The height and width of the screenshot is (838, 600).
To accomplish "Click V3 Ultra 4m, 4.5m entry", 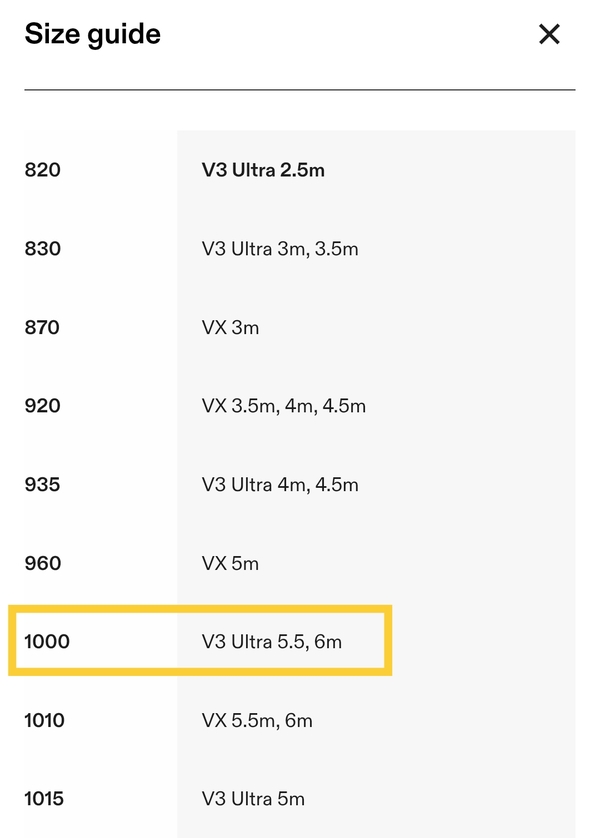I will [x=280, y=485].
